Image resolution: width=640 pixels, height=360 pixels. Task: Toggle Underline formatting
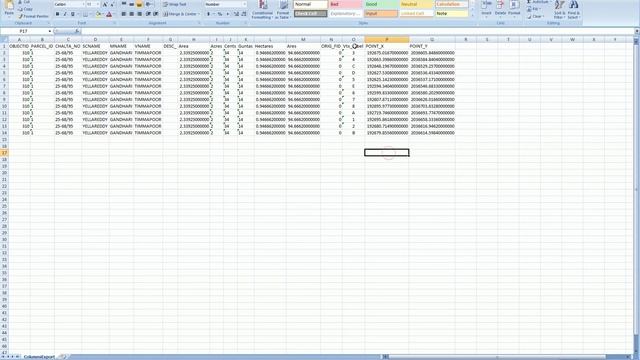click(x=73, y=14)
